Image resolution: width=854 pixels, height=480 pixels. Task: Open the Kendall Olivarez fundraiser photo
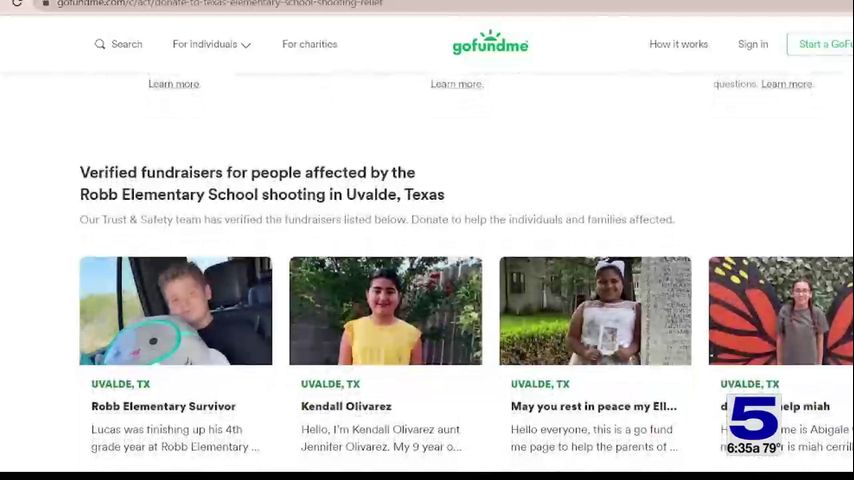click(x=386, y=311)
